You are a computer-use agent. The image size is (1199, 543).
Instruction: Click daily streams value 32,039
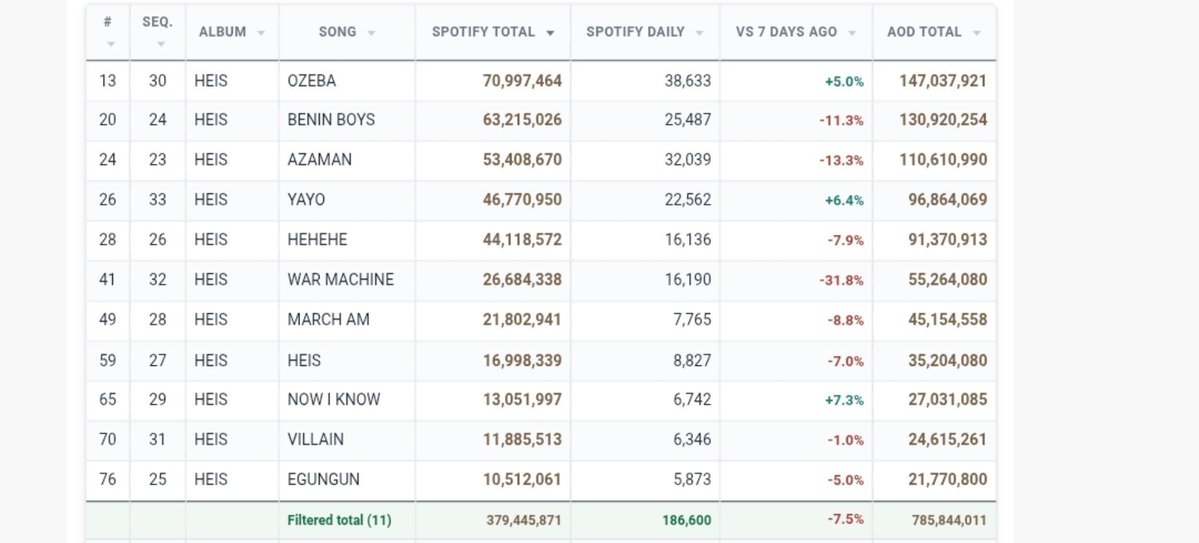tap(687, 160)
